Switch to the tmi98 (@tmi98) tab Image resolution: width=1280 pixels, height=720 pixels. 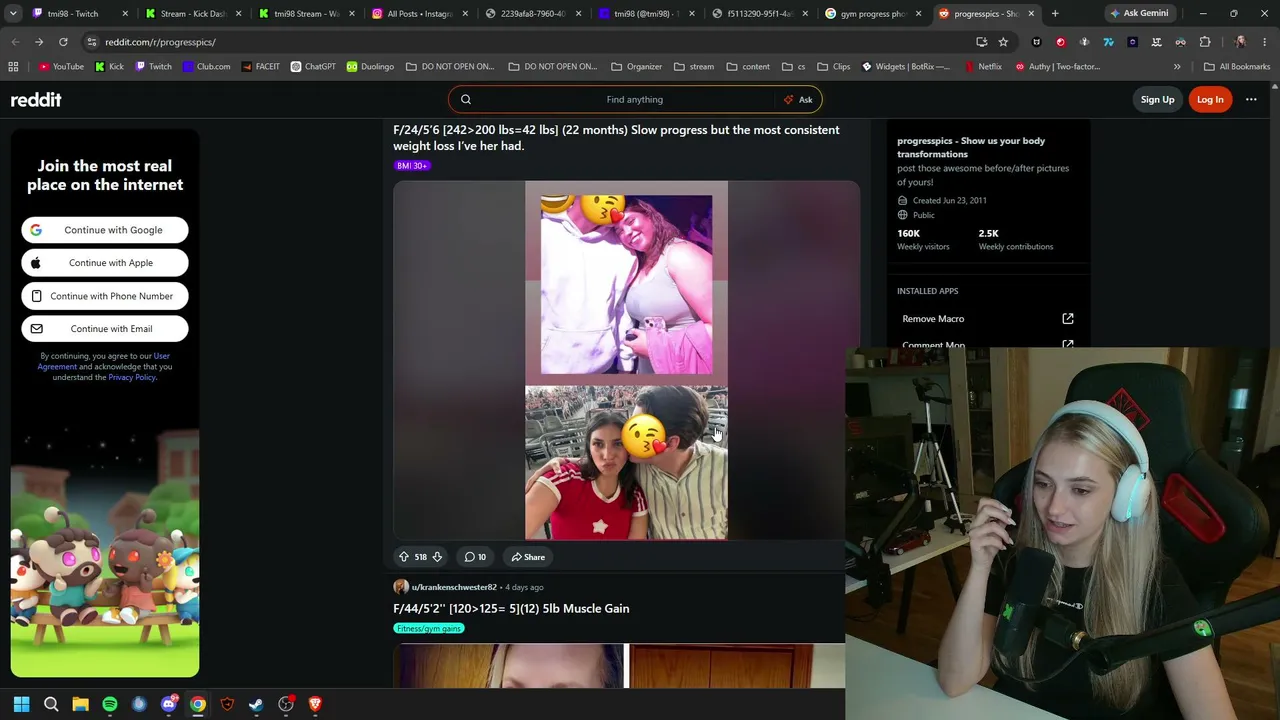pos(646,14)
